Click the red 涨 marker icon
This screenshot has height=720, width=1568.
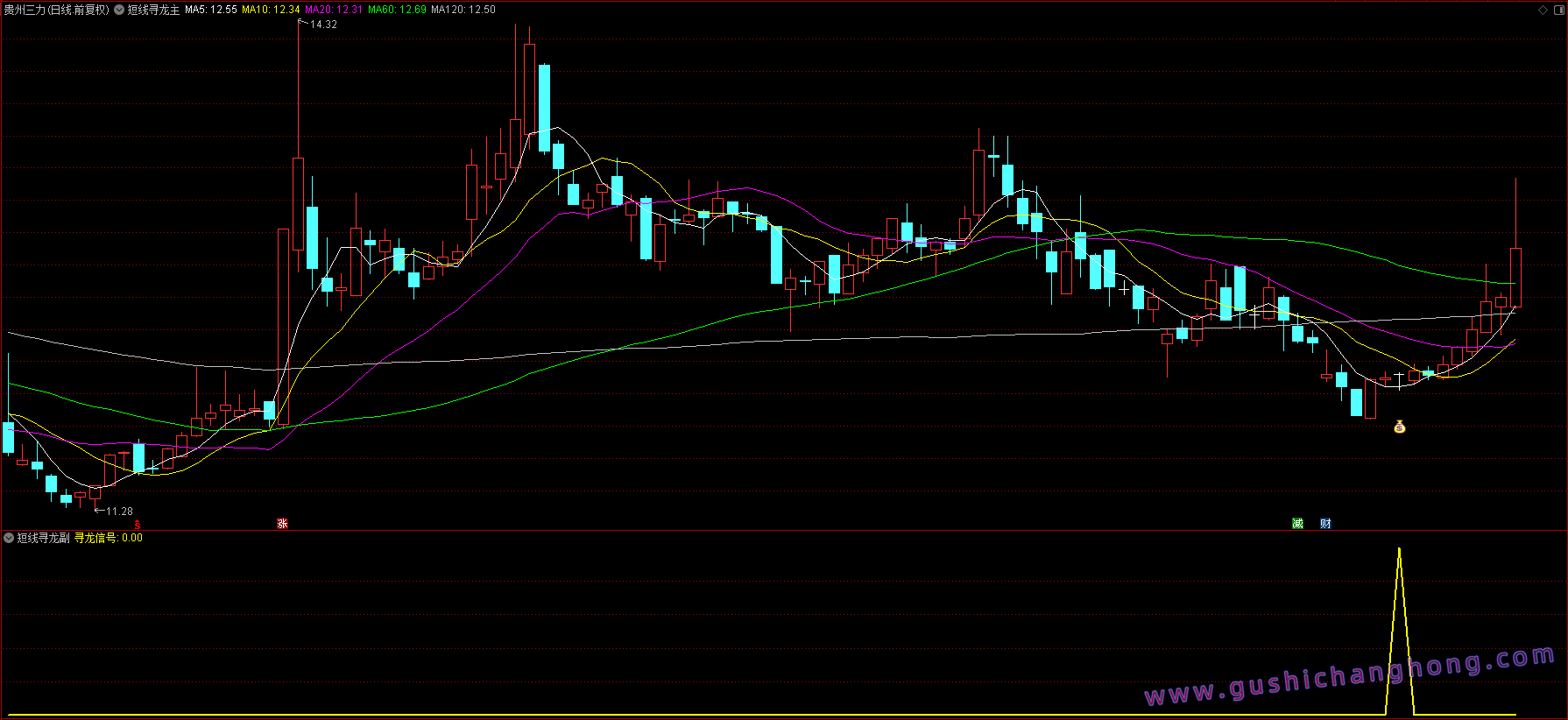tap(282, 524)
